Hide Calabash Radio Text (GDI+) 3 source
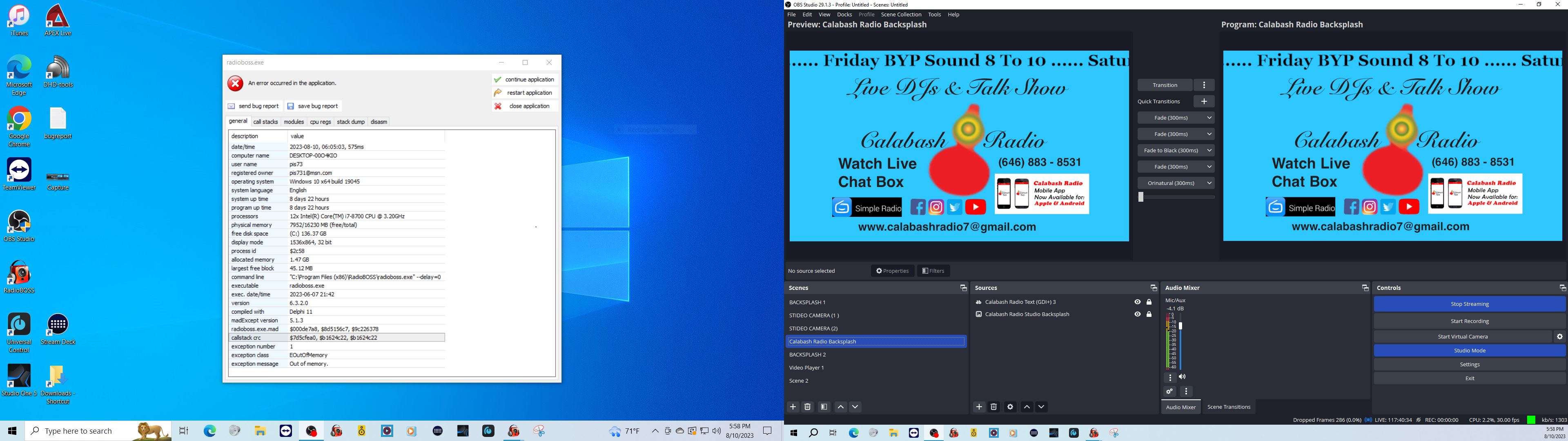 [x=1137, y=302]
